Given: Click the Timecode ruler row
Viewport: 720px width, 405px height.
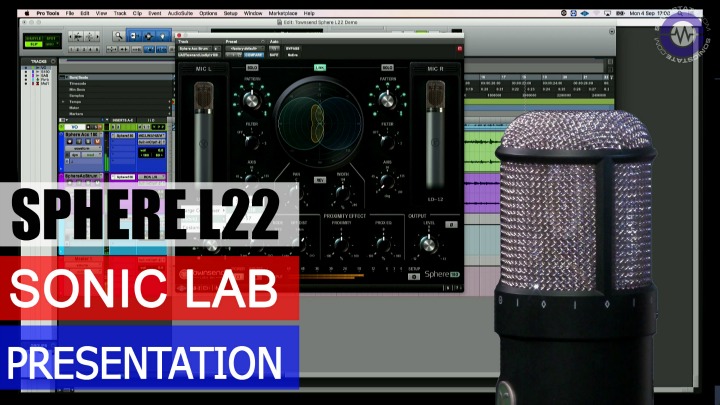Looking at the screenshot, I should tap(117, 84).
